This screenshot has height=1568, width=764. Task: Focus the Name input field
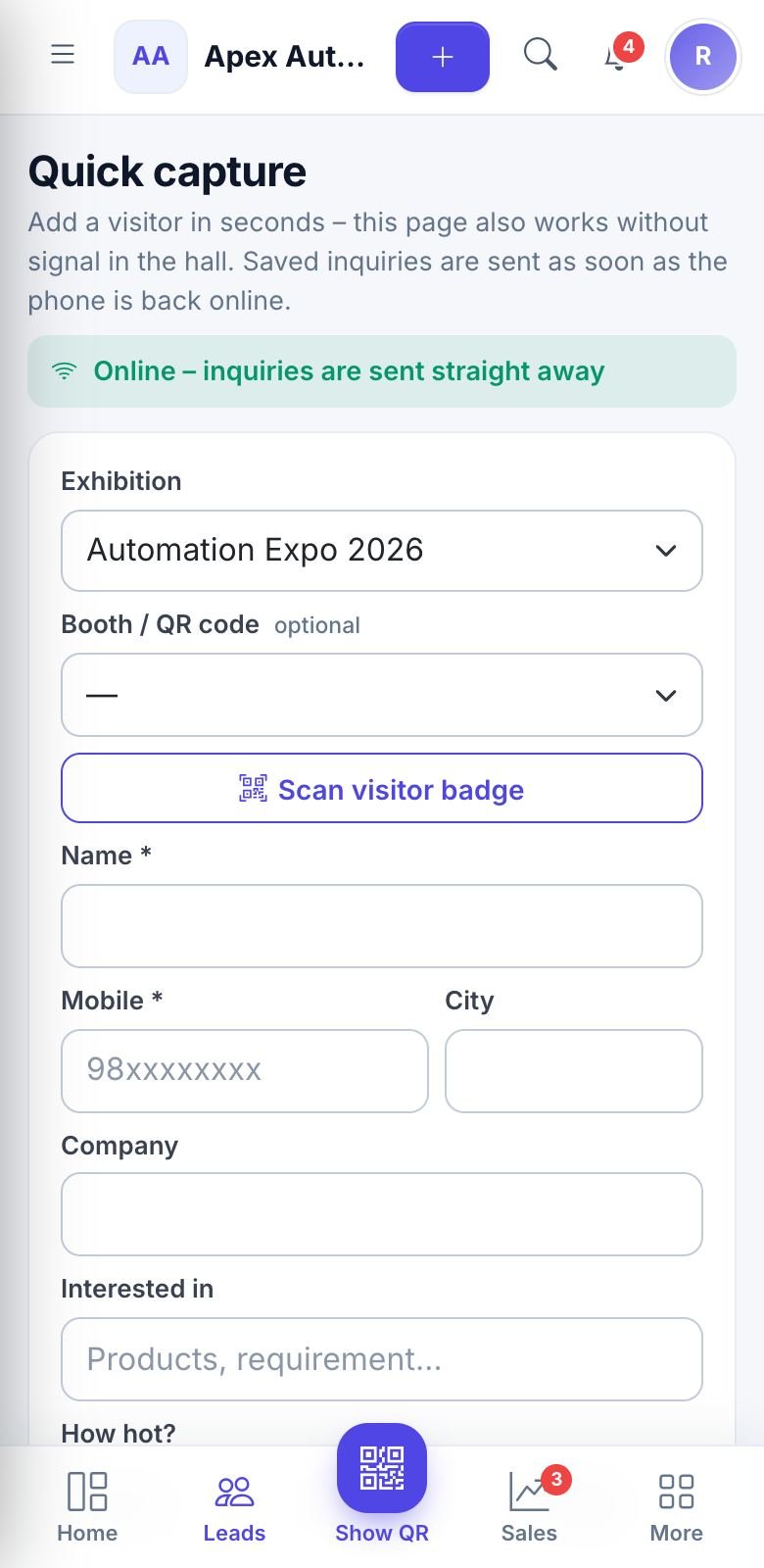pos(382,926)
